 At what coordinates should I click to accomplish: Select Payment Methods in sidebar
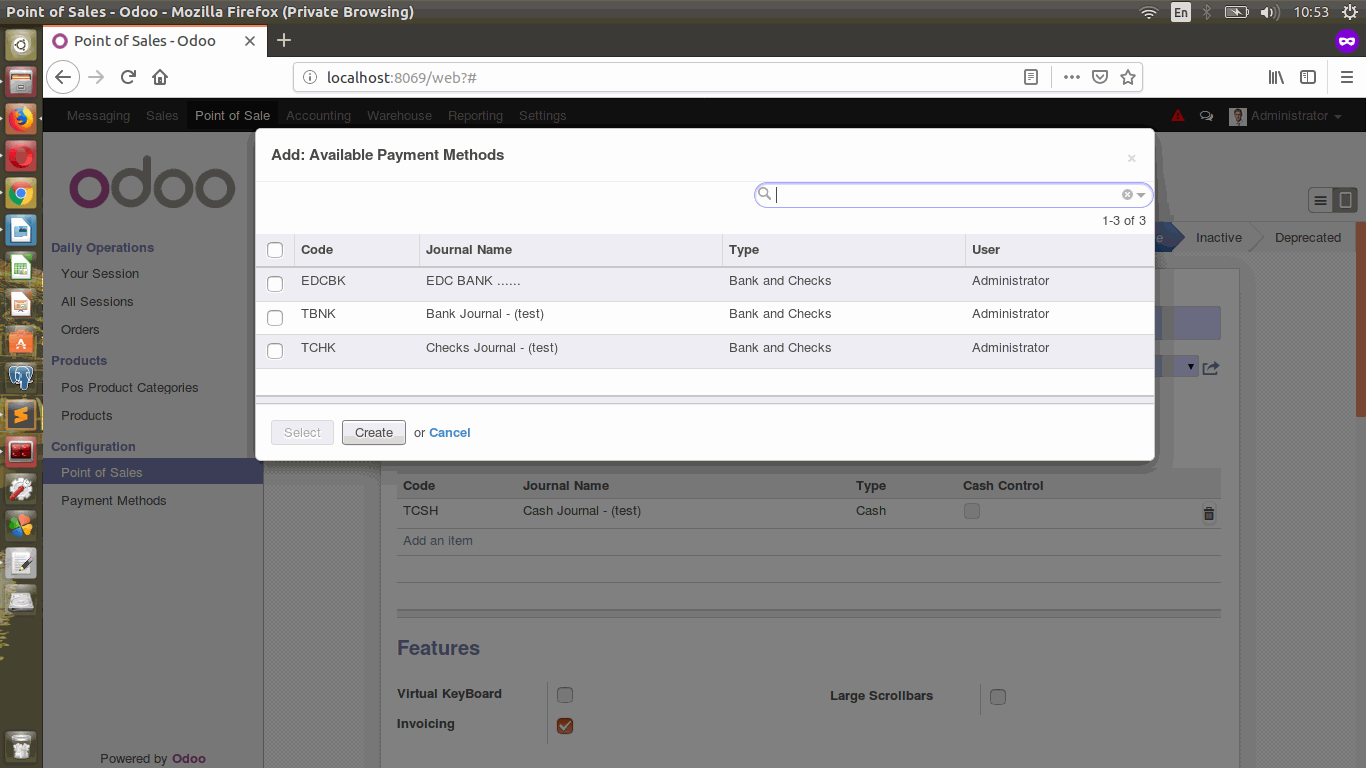(x=114, y=500)
